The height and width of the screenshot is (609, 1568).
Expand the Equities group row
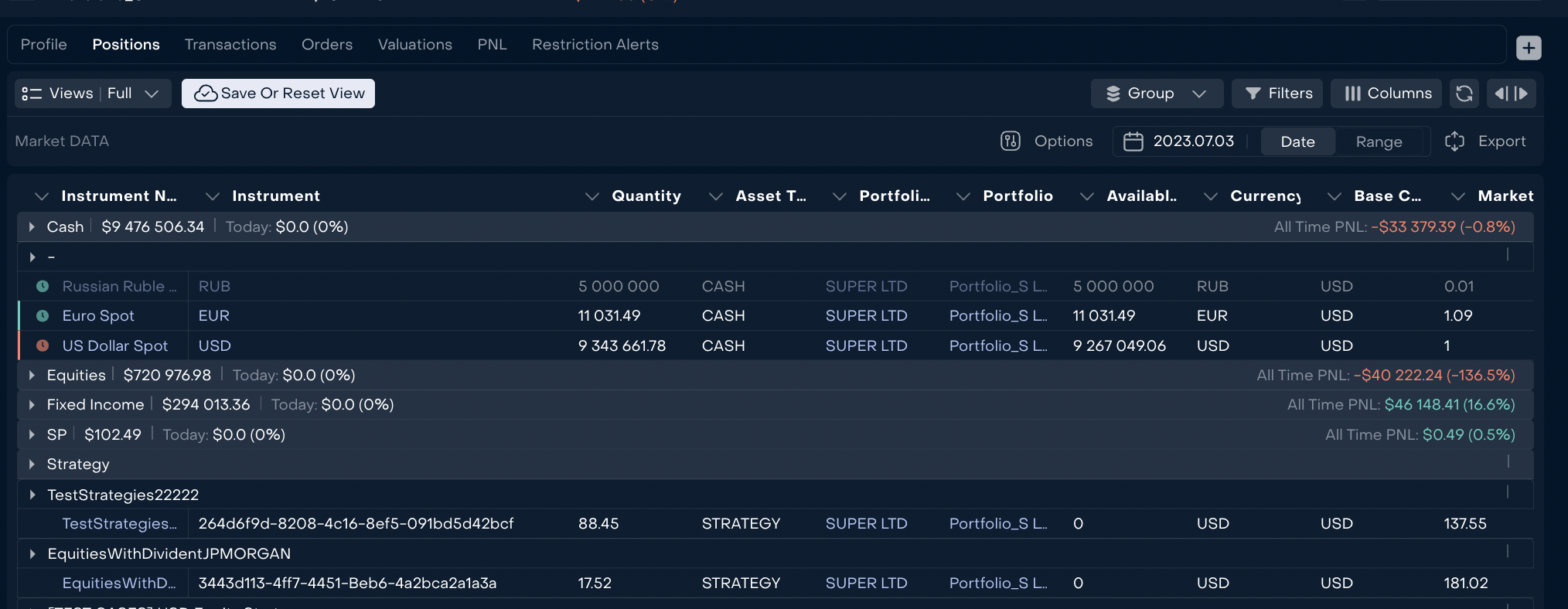pyautogui.click(x=32, y=376)
